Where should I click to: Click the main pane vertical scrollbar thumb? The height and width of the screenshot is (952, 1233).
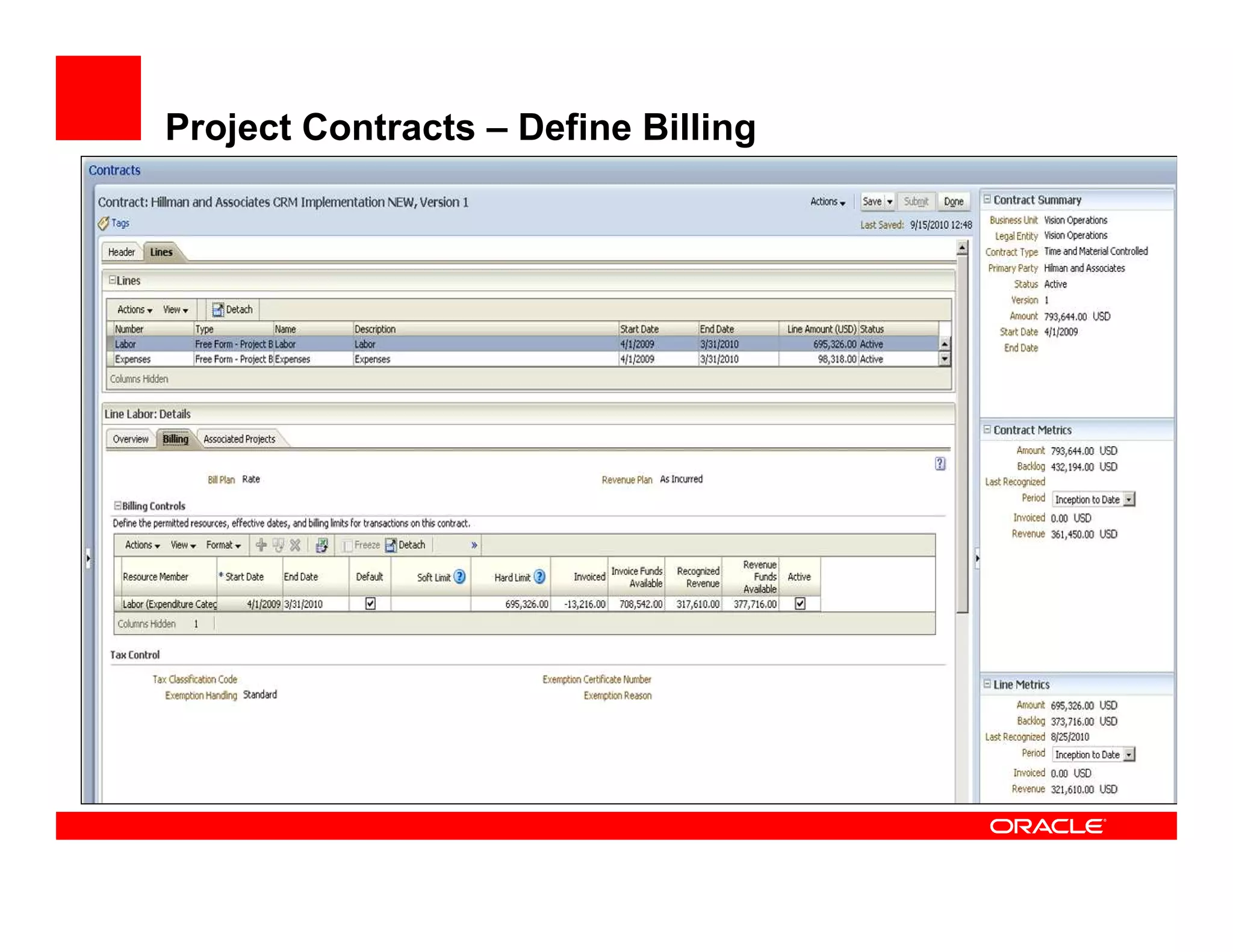tap(962, 434)
